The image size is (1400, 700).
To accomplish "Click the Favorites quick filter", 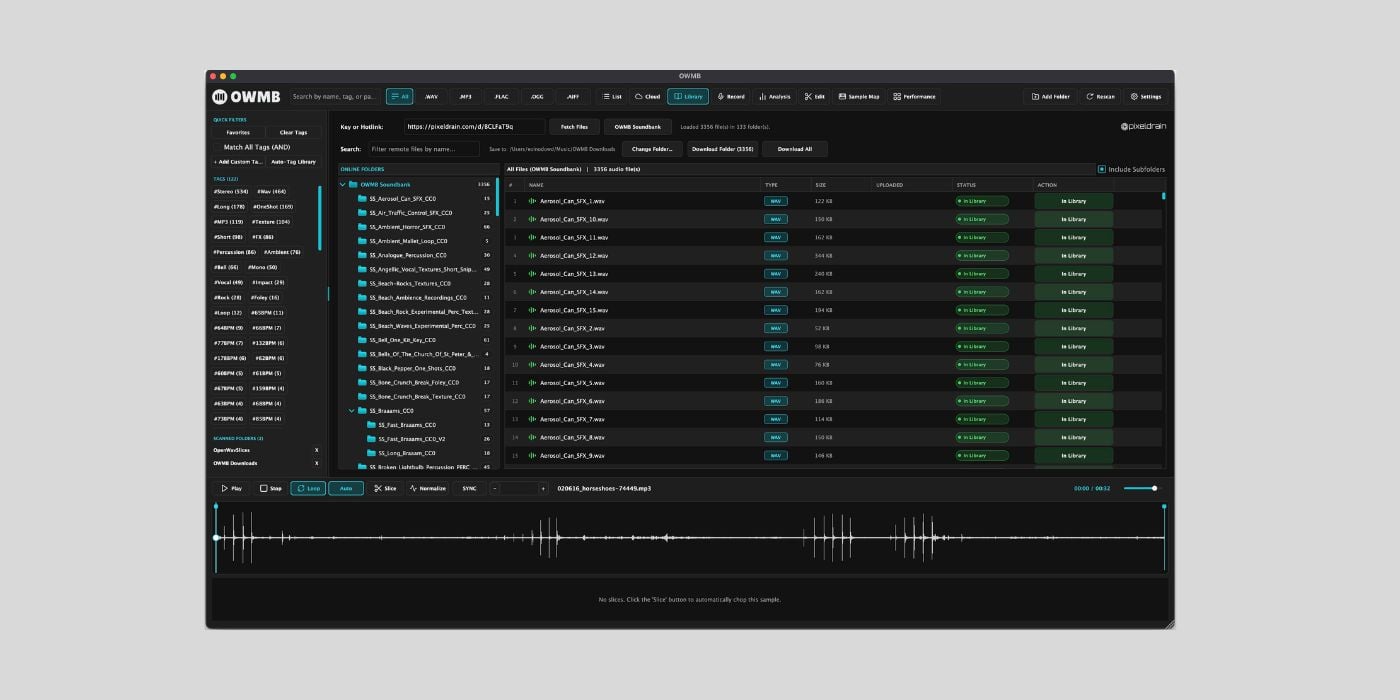I will tap(238, 132).
